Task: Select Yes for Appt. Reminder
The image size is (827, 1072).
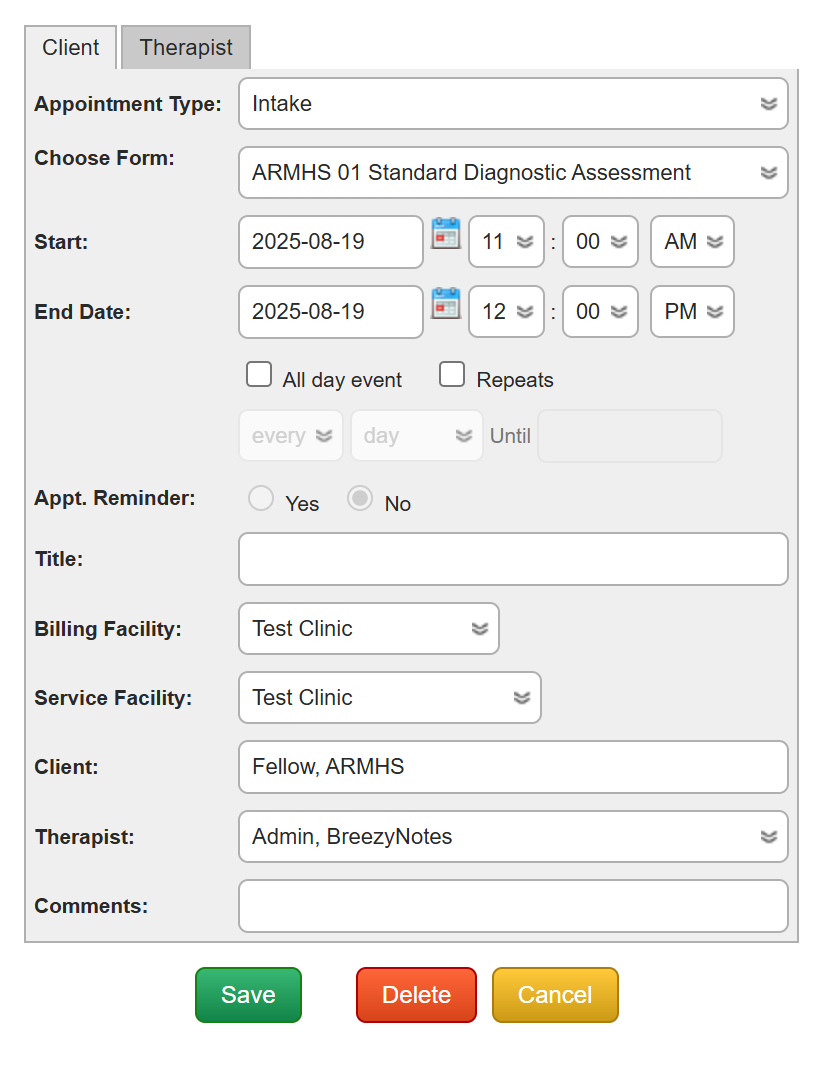Action: pos(261,498)
